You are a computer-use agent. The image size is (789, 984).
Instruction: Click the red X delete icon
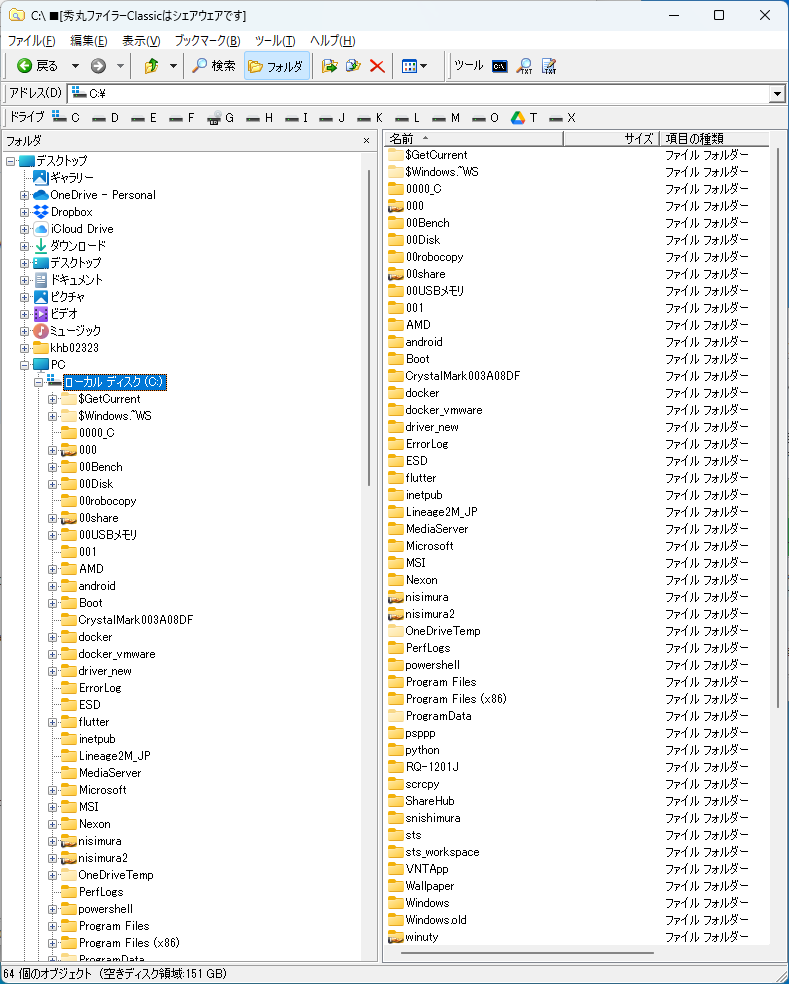click(377, 66)
